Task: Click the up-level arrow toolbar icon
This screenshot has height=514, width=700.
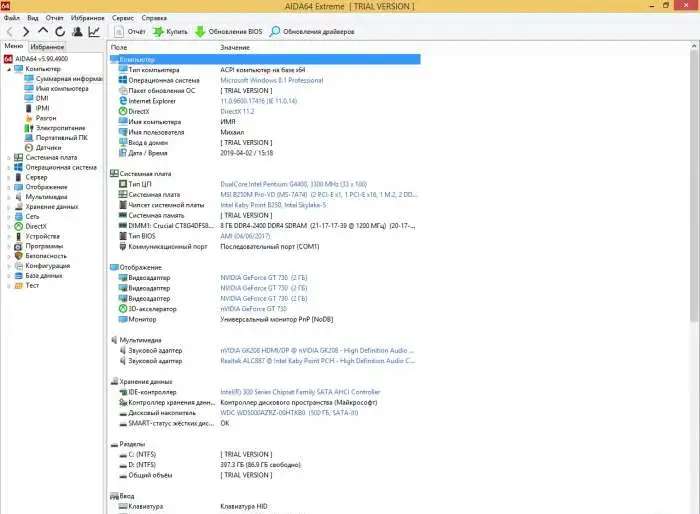Action: (43, 31)
